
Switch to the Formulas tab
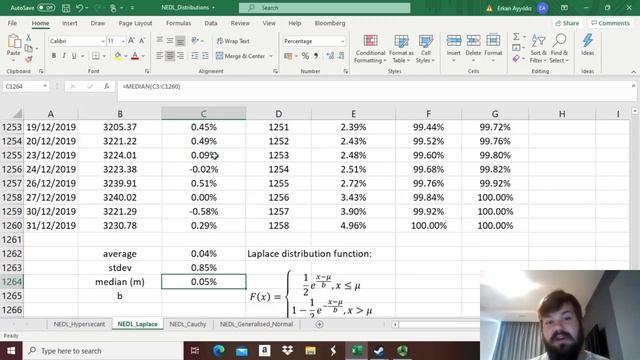[x=178, y=23]
